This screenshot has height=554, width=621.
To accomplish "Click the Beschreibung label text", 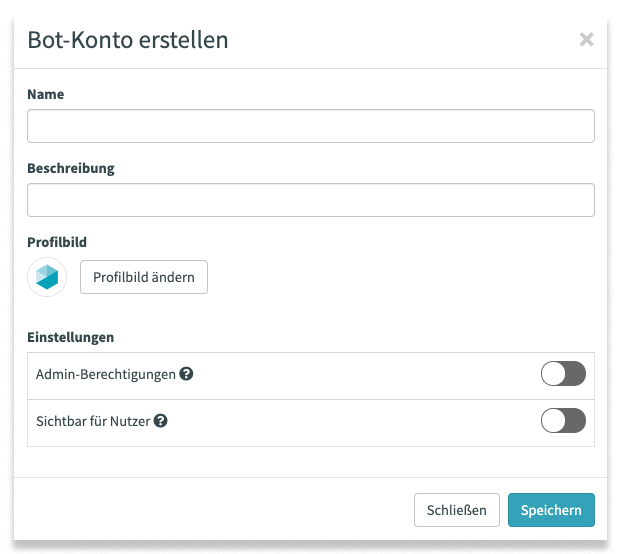I will click(71, 168).
